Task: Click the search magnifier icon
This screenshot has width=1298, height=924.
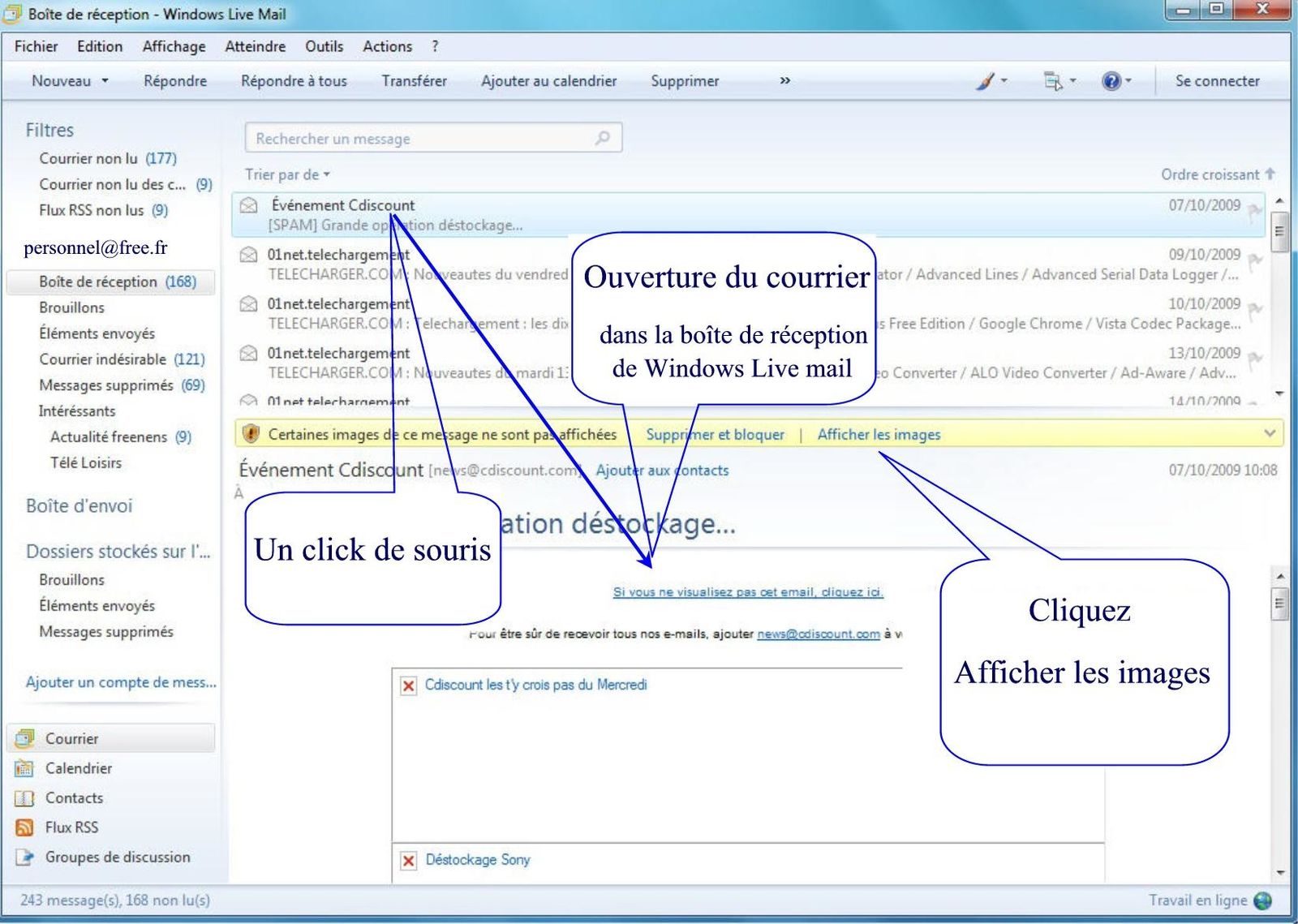Action: [602, 138]
